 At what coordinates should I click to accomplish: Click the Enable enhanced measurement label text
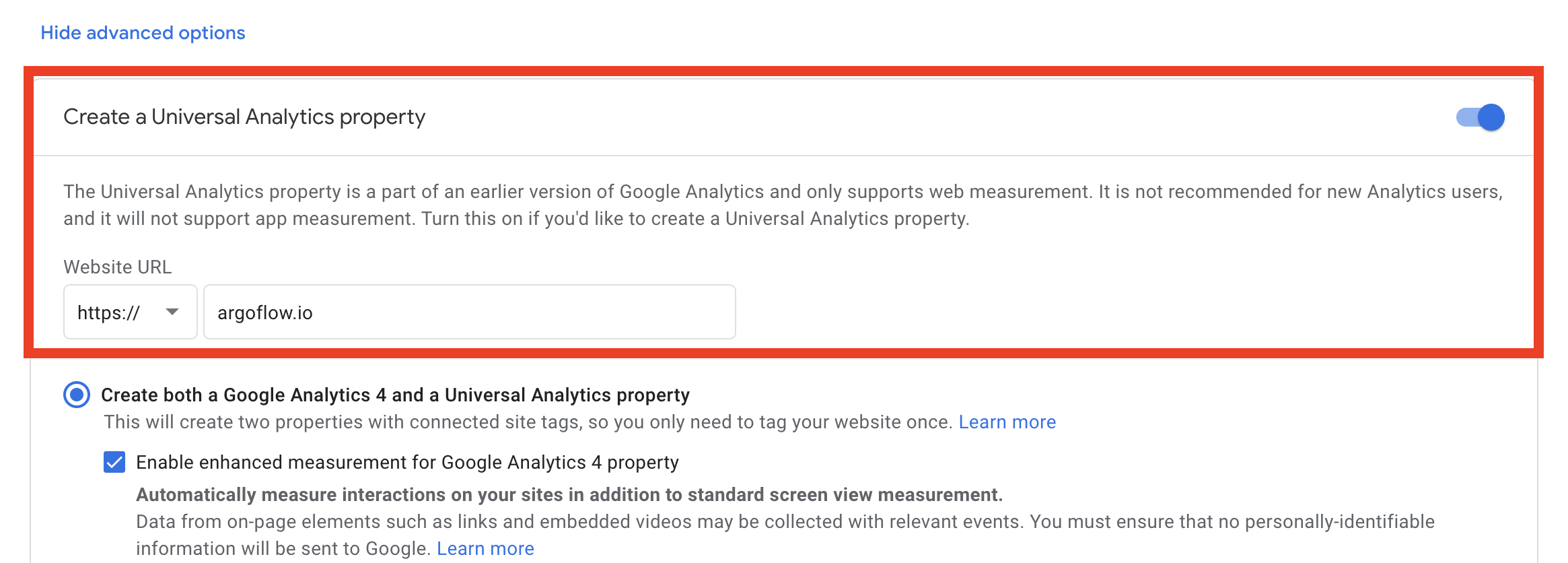coord(407,462)
